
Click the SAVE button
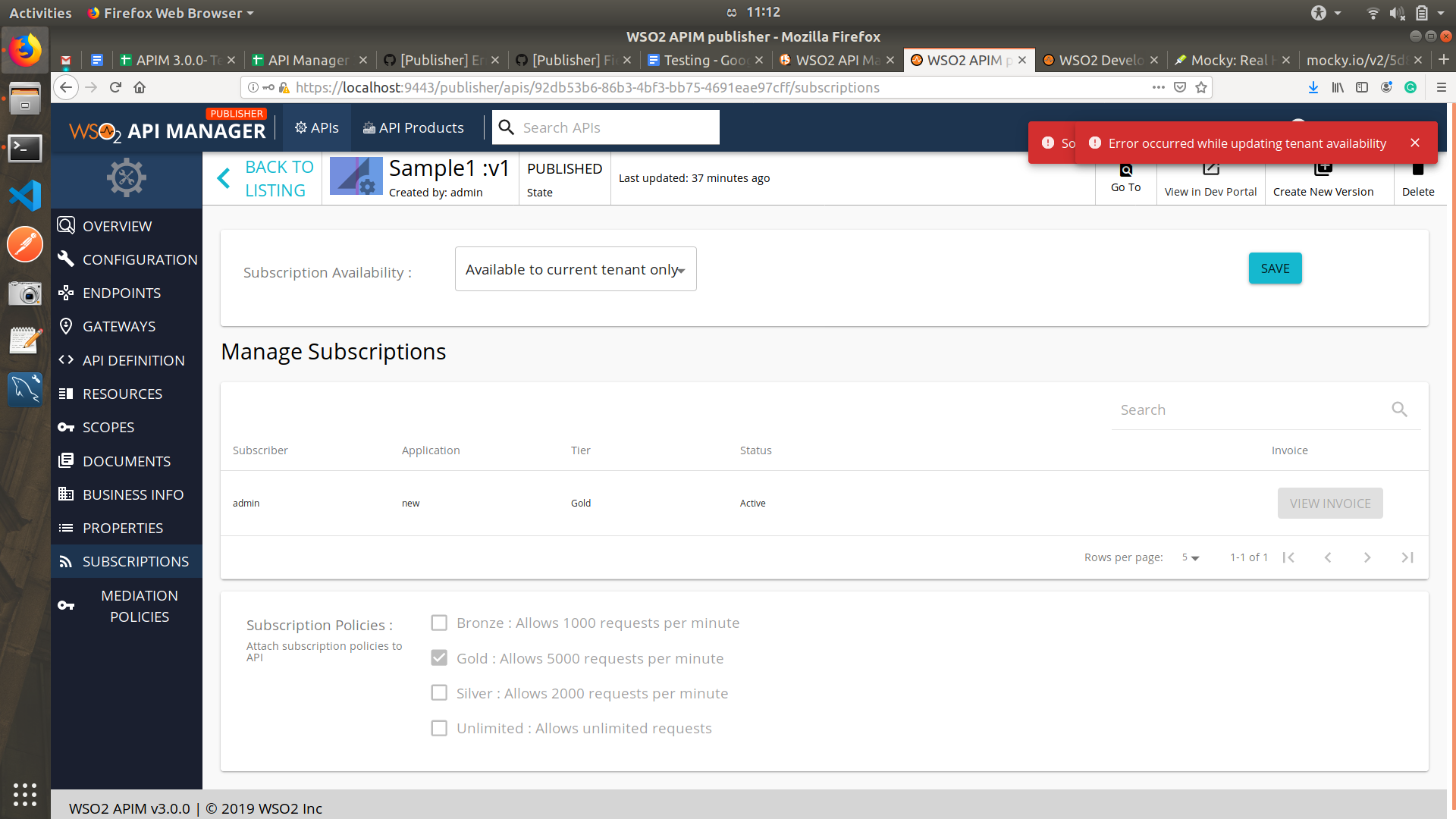(1275, 268)
